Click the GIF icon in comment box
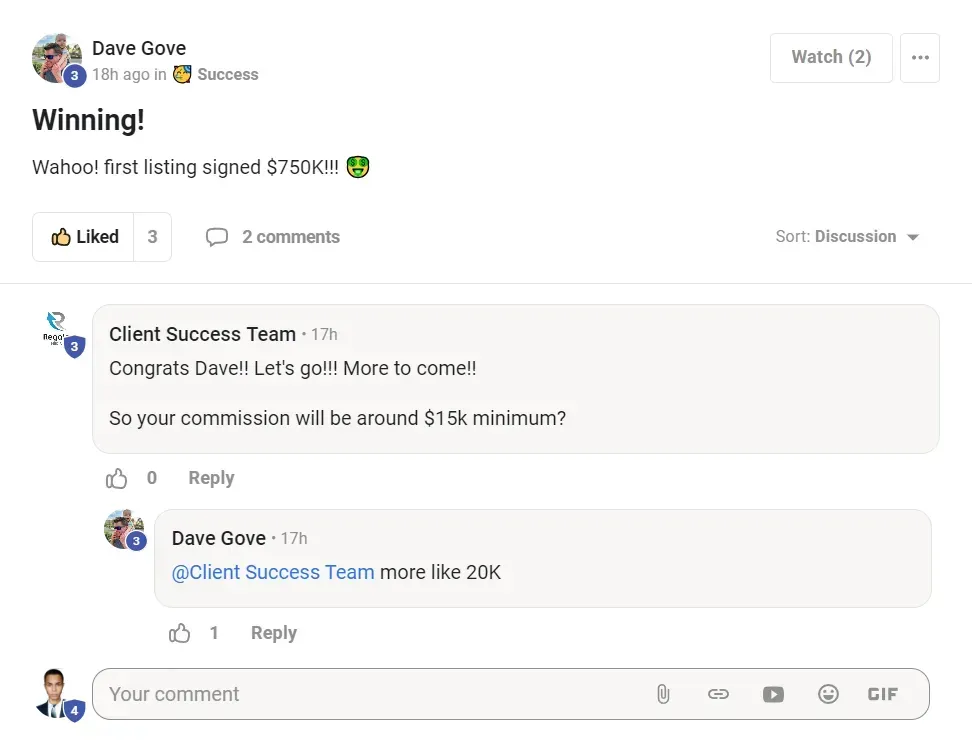The width and height of the screenshot is (972, 755). click(x=883, y=694)
